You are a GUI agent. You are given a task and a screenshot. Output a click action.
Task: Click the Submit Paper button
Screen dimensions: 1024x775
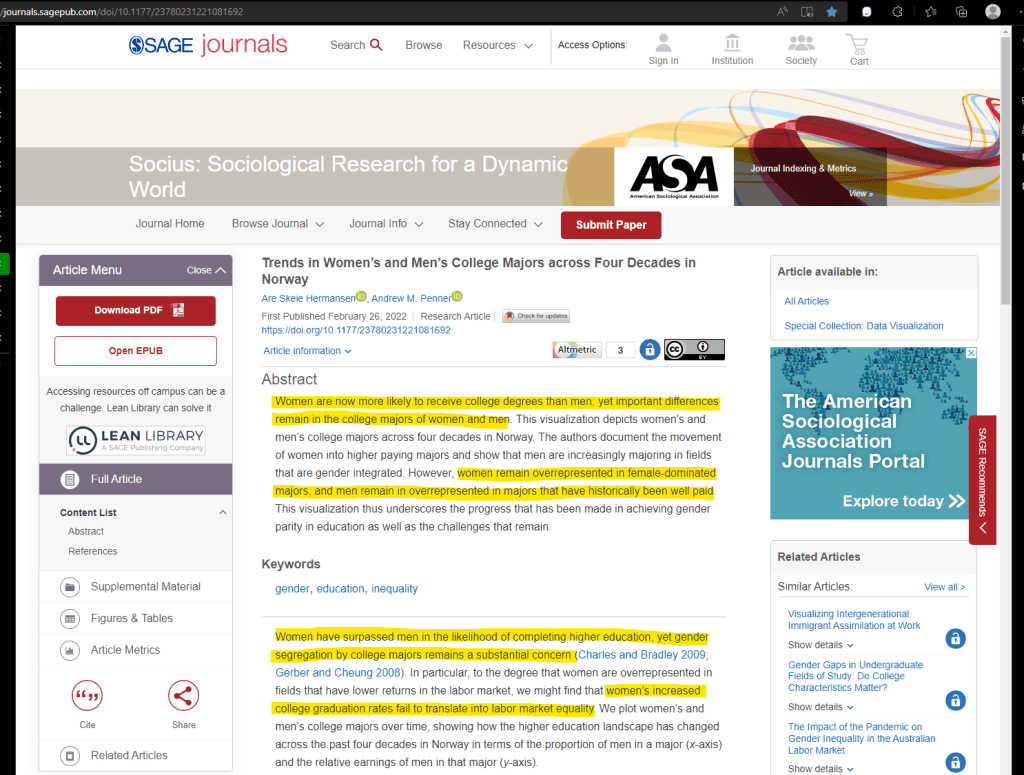click(x=611, y=225)
